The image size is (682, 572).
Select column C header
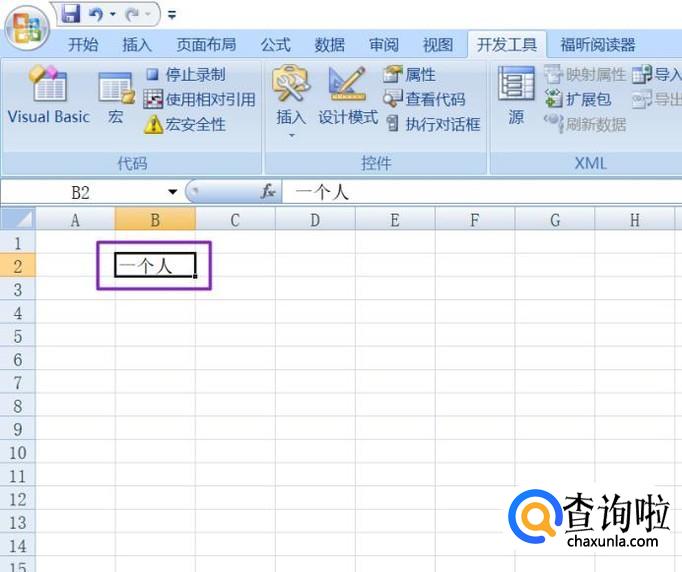(x=235, y=220)
